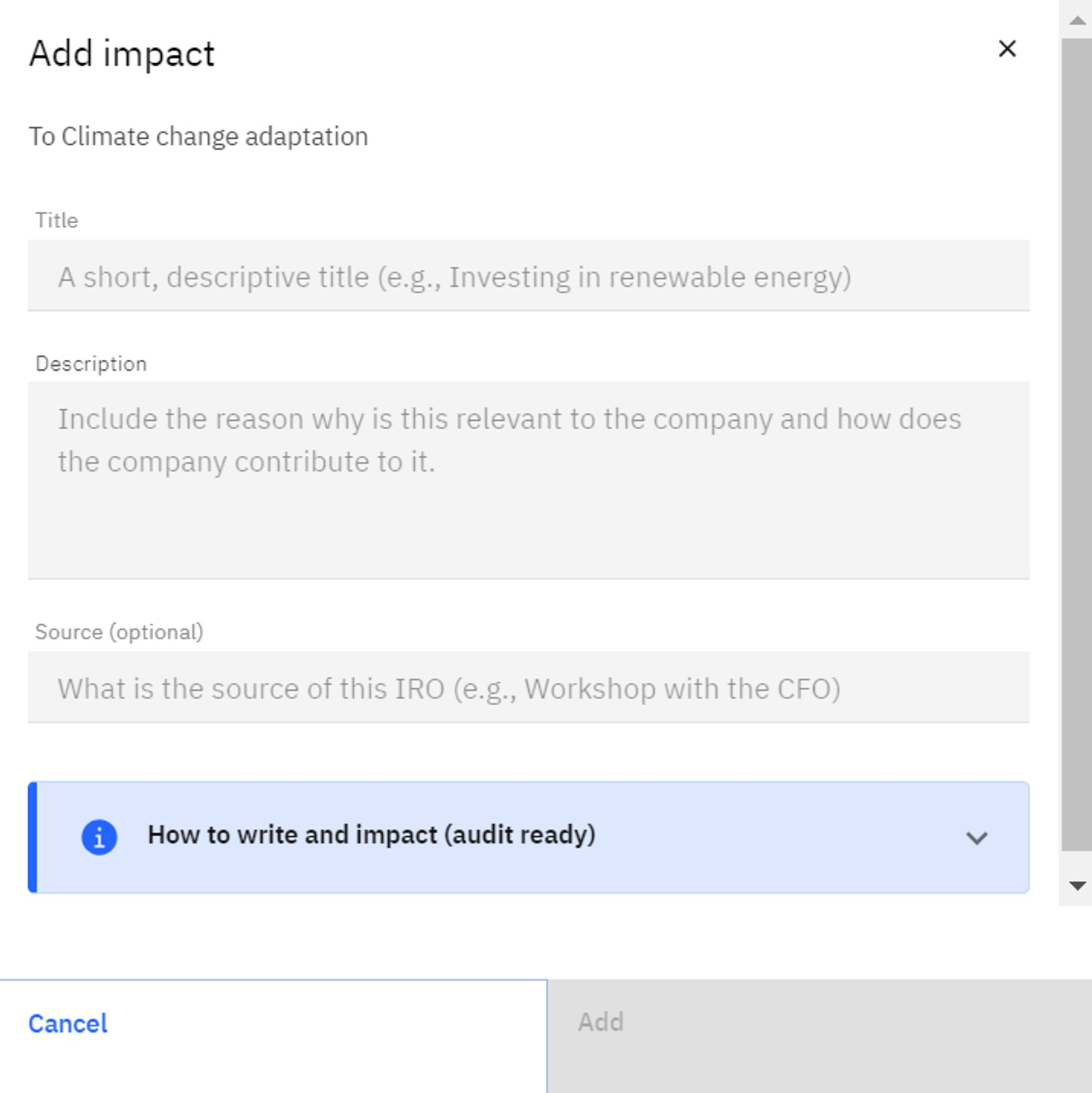Open the 'How to write and impact' section
Screen dimensions: 1092x1093
[372, 835]
